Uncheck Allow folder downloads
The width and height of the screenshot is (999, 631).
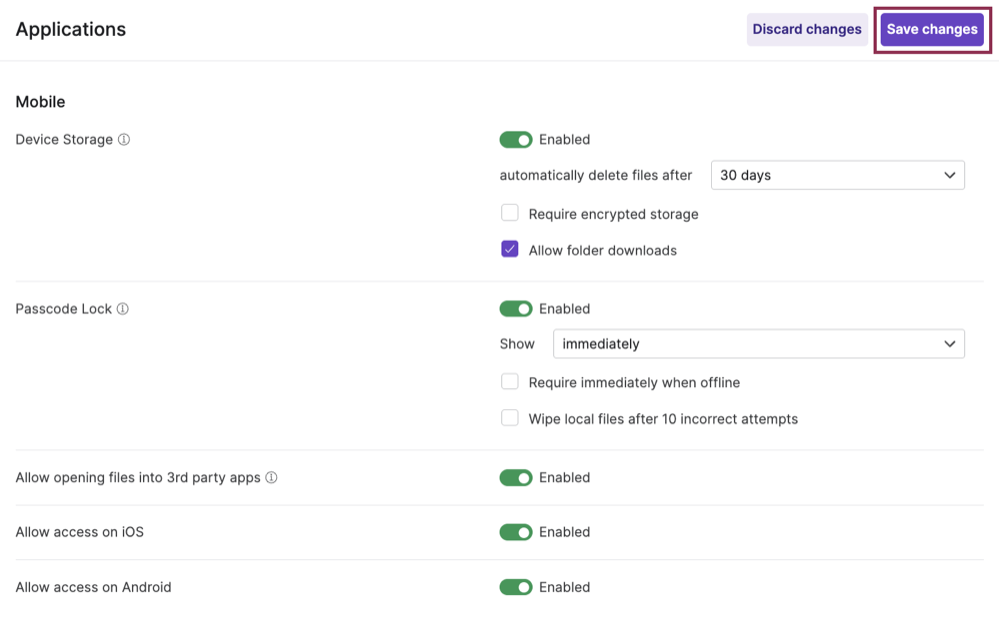click(x=510, y=248)
